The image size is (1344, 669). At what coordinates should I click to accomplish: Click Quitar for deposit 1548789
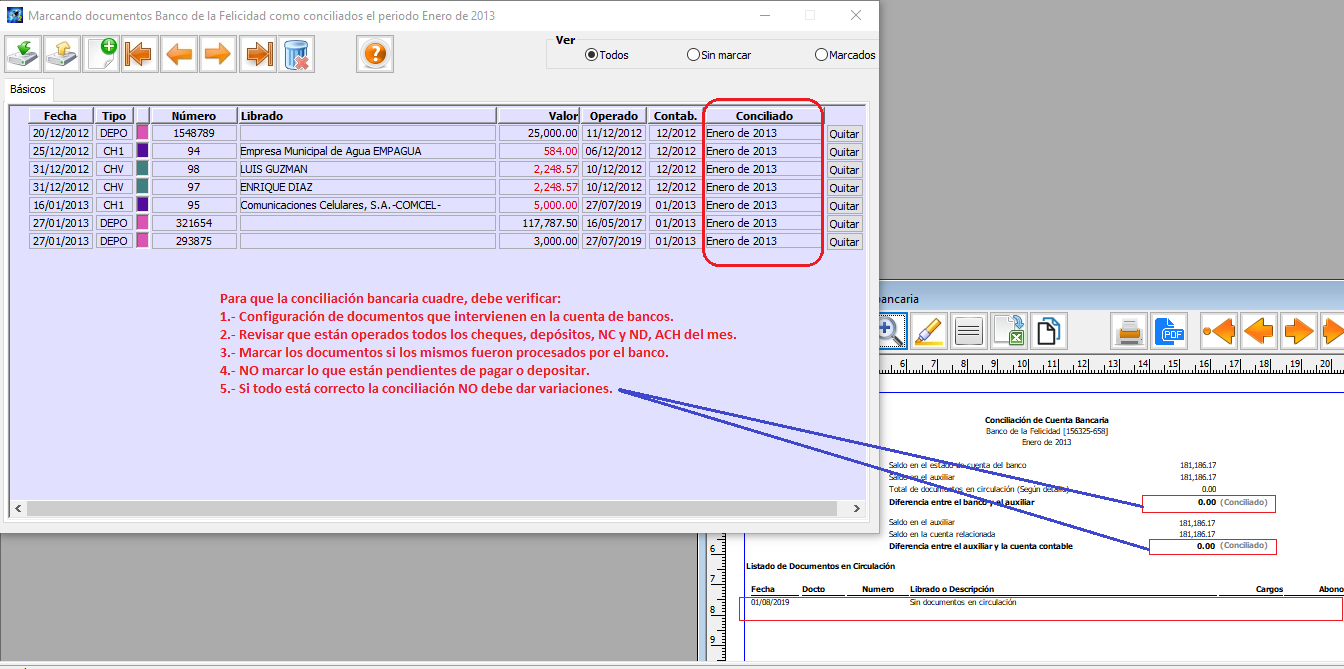click(844, 134)
